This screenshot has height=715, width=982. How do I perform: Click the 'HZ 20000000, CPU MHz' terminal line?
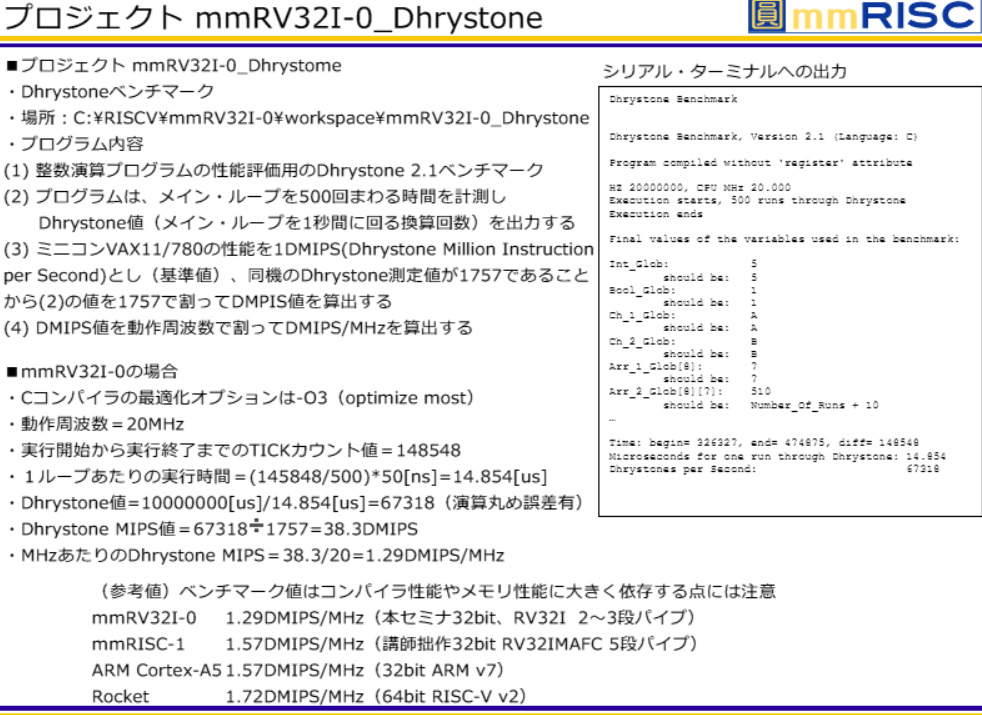tap(699, 187)
